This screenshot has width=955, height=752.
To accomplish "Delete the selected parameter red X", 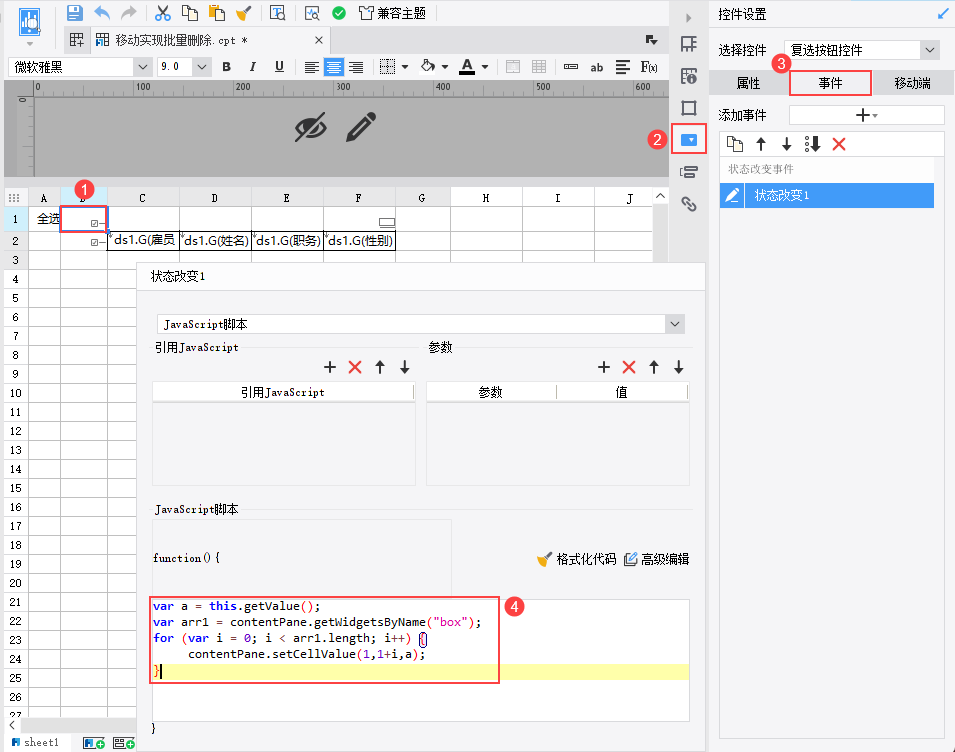I will pyautogui.click(x=629, y=367).
